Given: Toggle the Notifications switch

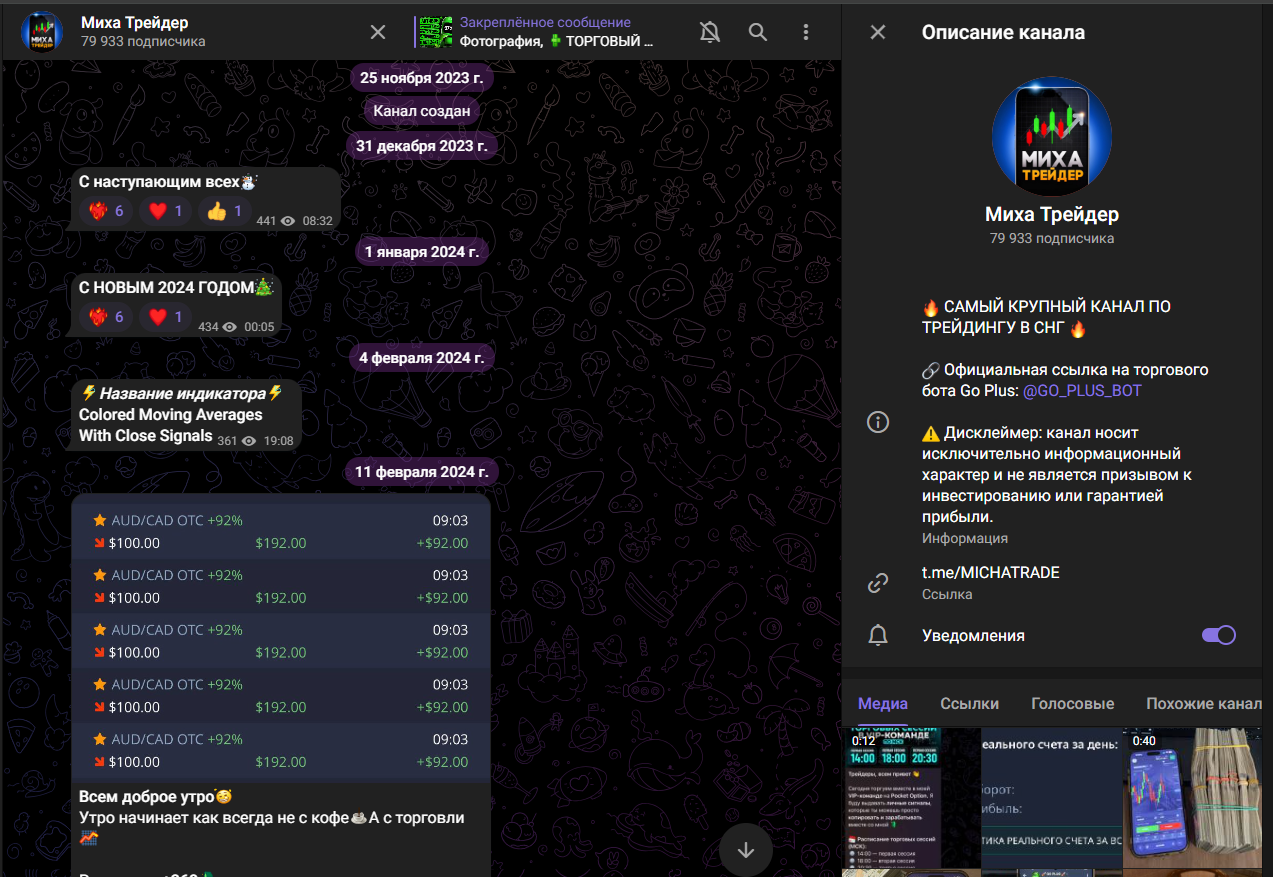Looking at the screenshot, I should [x=1218, y=635].
